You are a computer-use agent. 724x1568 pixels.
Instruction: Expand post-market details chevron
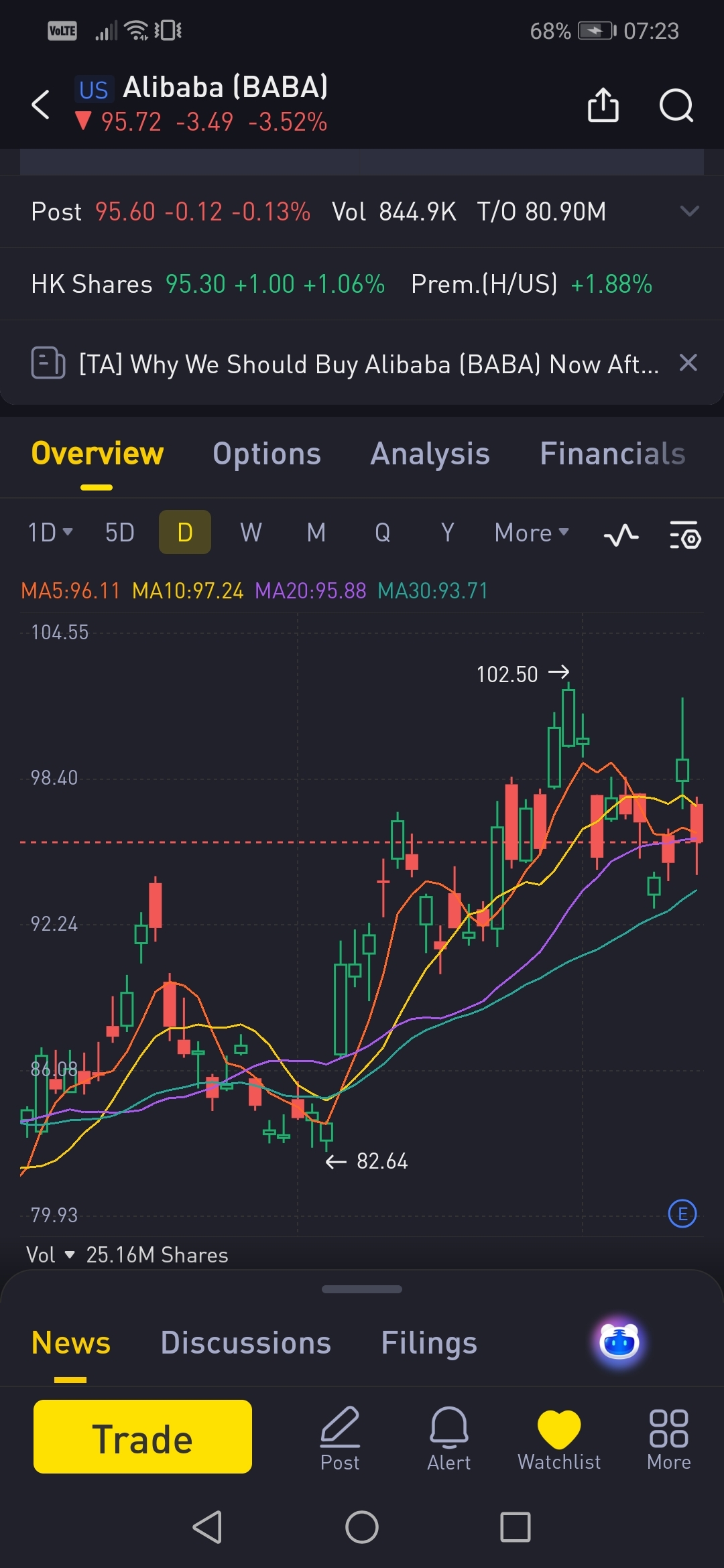coord(689,211)
